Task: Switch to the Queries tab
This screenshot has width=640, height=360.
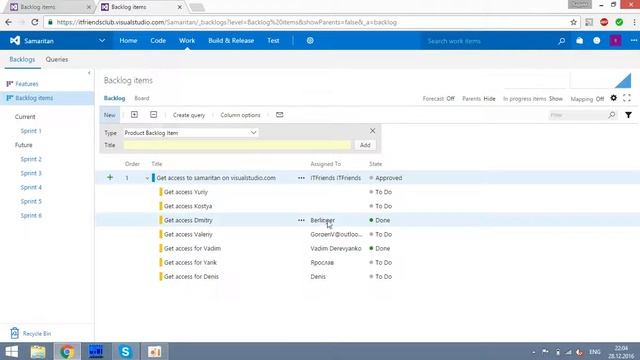Action: [57, 59]
